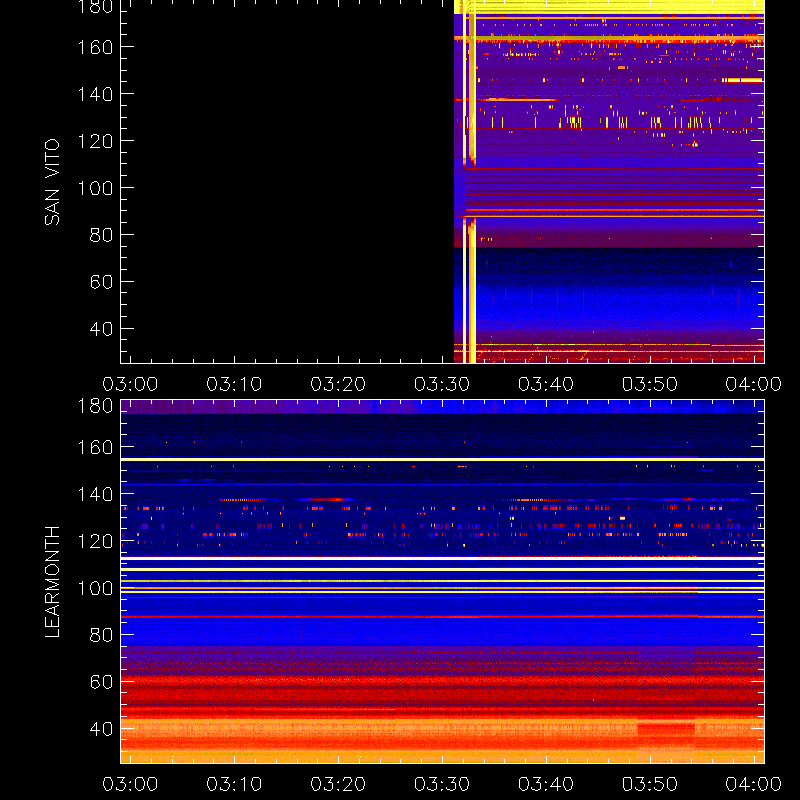This screenshot has height=800, width=800.
Task: Click 03:20 time label below San Vito plot
Action: pyautogui.click(x=338, y=384)
